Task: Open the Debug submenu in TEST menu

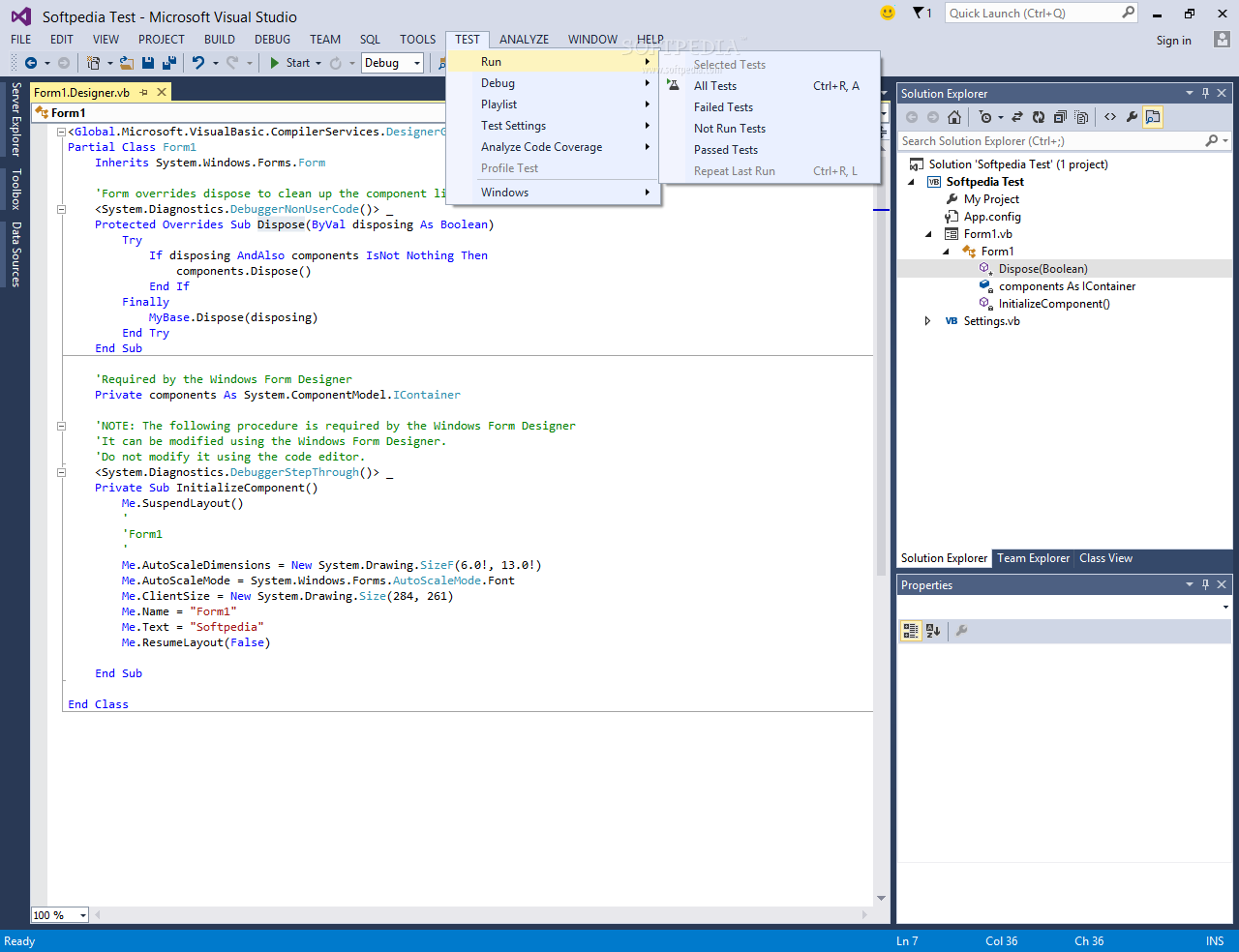Action: pos(554,83)
